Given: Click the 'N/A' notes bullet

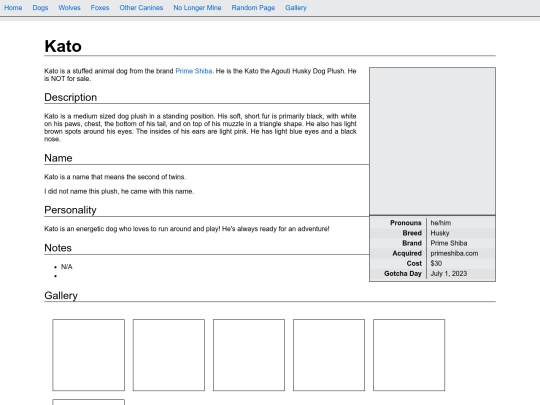Looking at the screenshot, I should coord(66,267).
